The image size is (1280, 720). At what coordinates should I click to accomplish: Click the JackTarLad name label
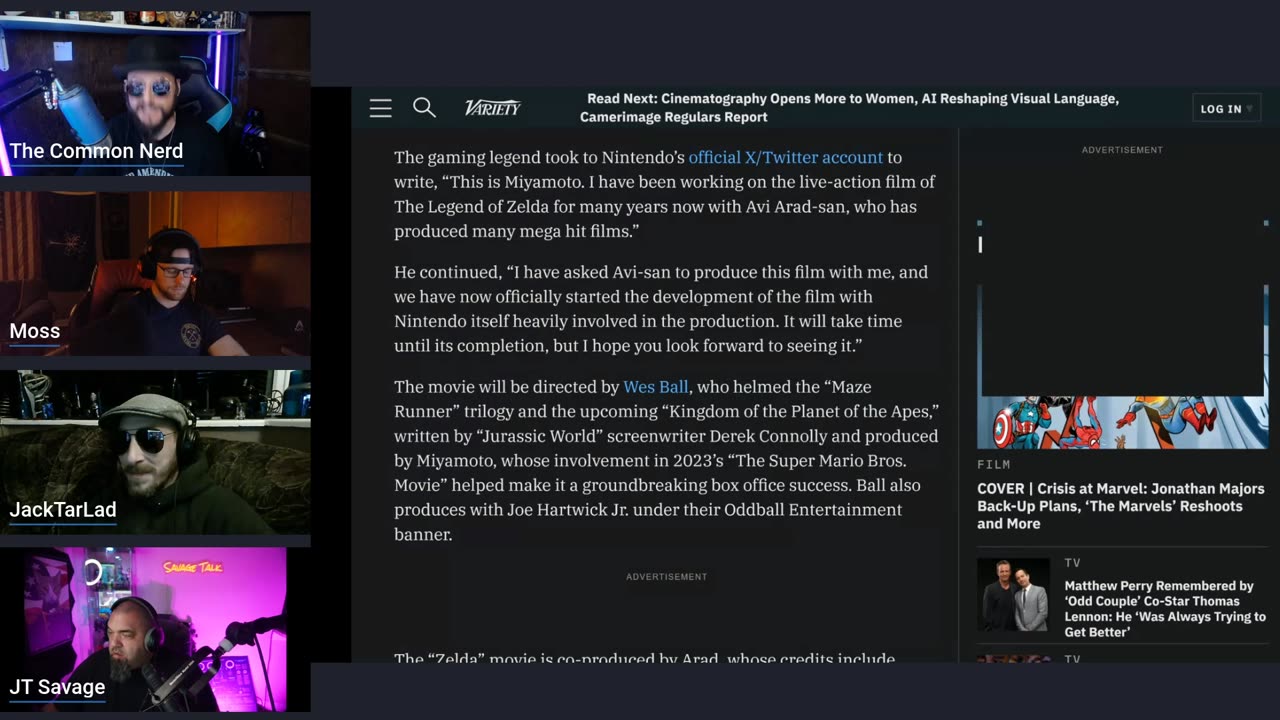click(x=62, y=510)
